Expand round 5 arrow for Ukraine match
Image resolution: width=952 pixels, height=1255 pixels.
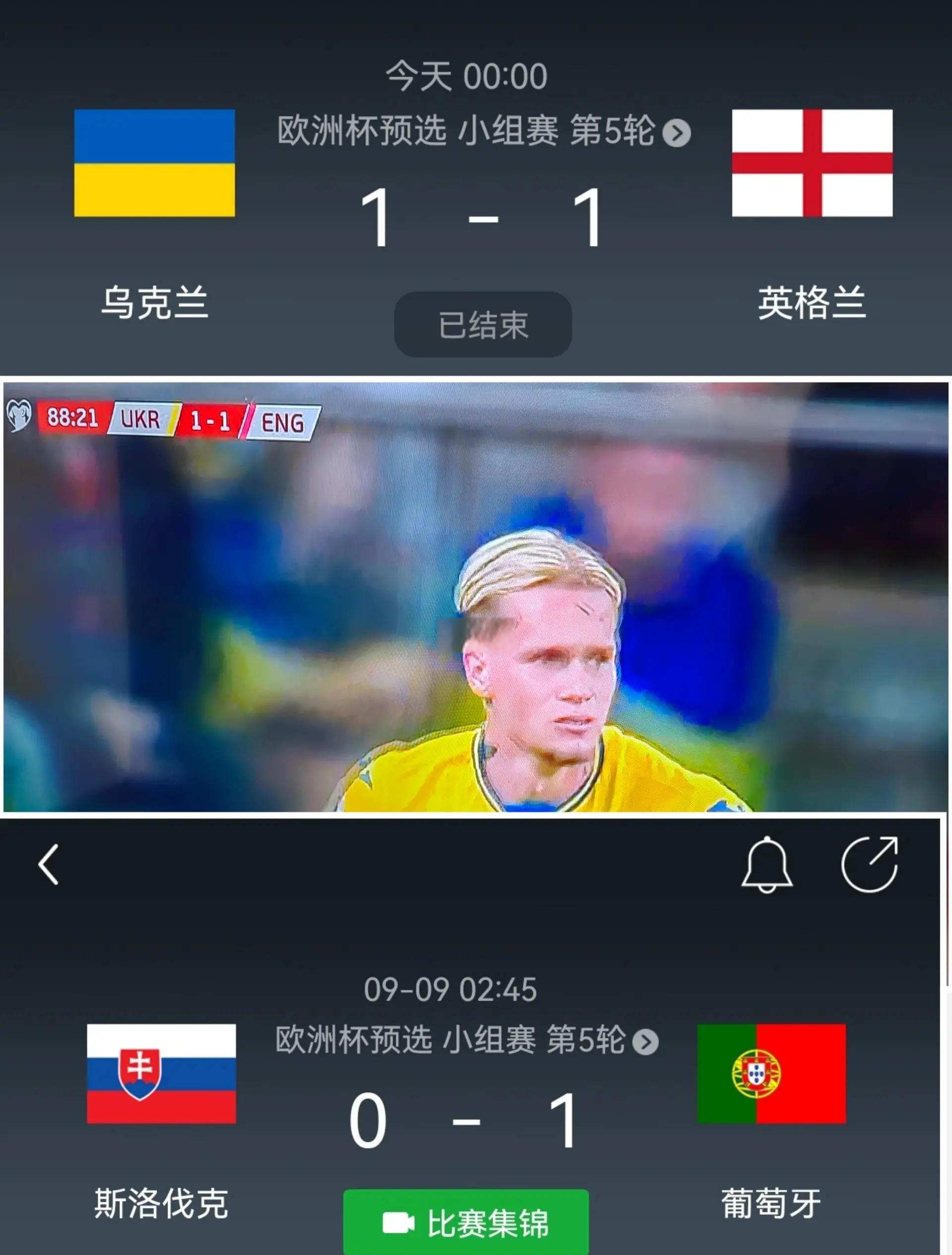point(677,133)
